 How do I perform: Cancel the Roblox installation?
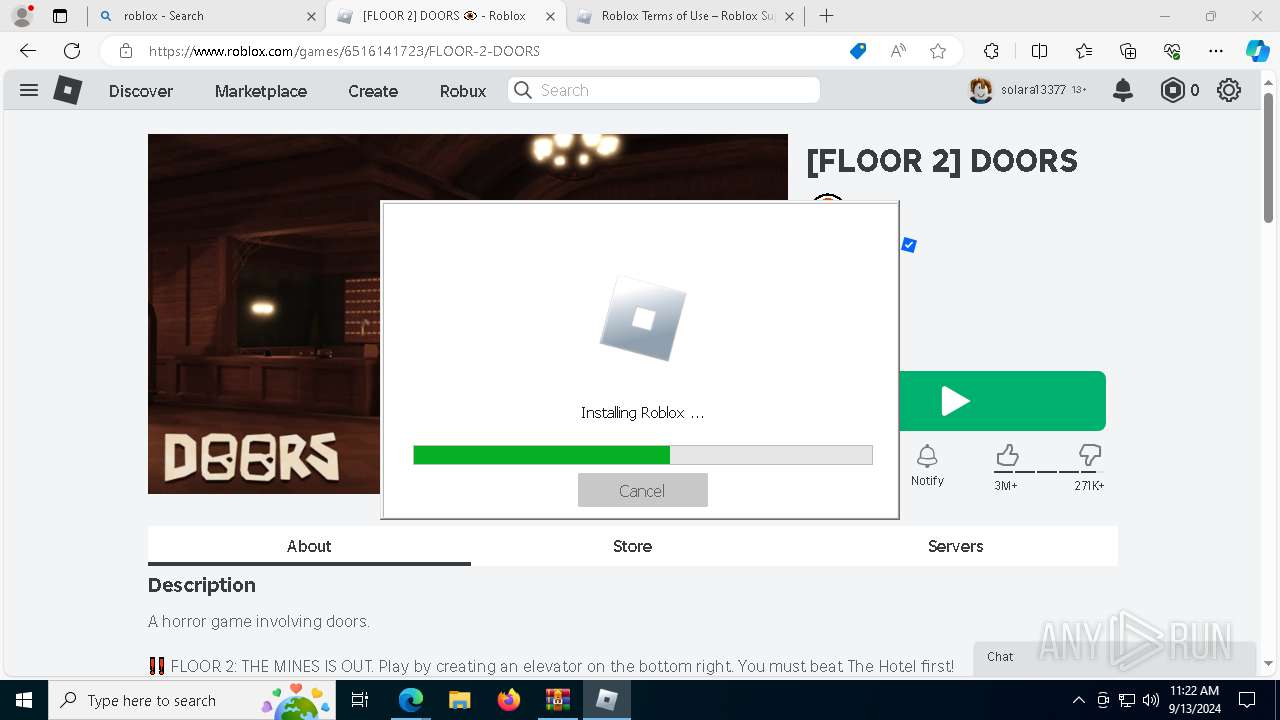642,490
